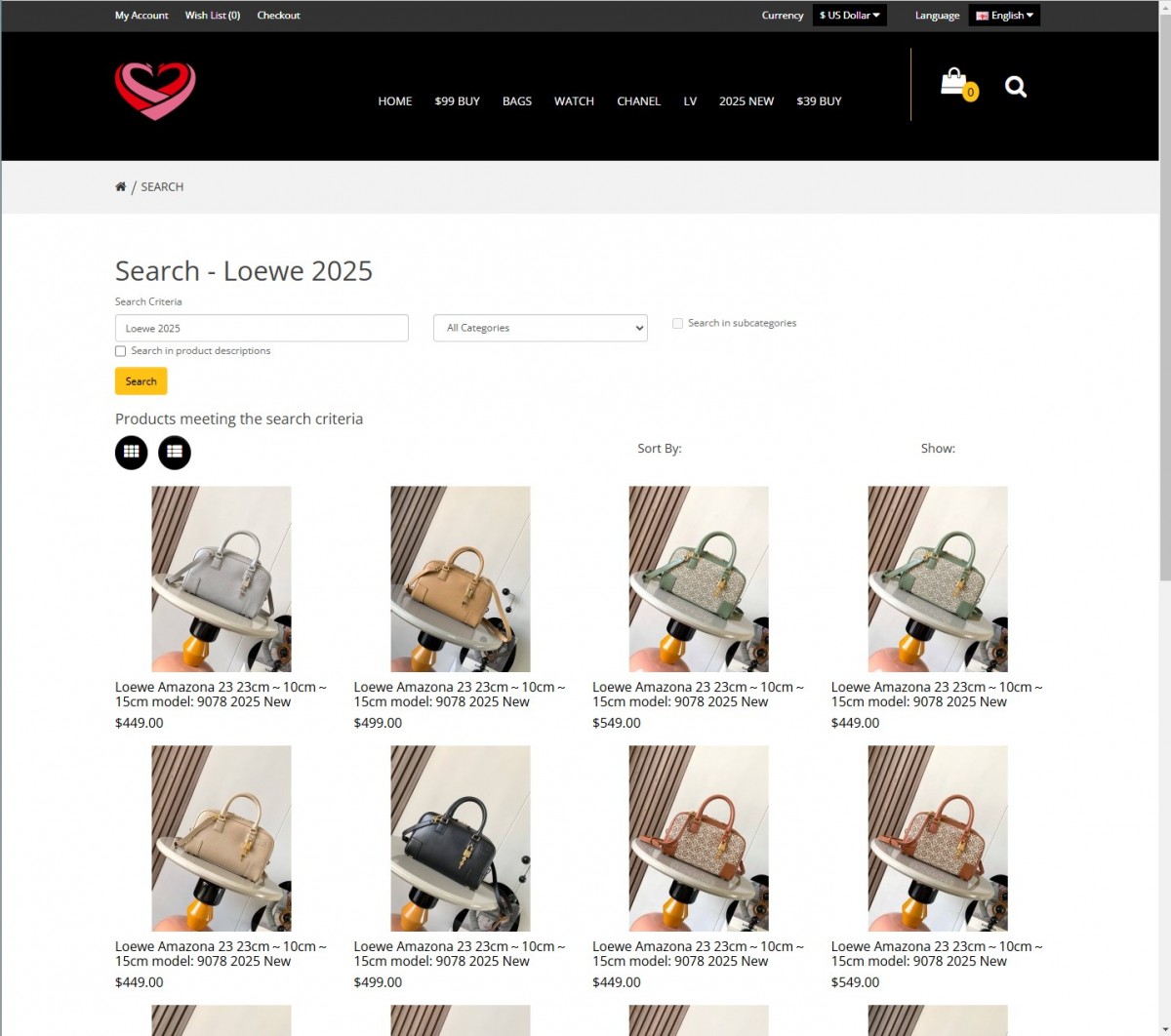Open the WATCH menu
Viewport: 1171px width, 1036px height.
point(574,101)
